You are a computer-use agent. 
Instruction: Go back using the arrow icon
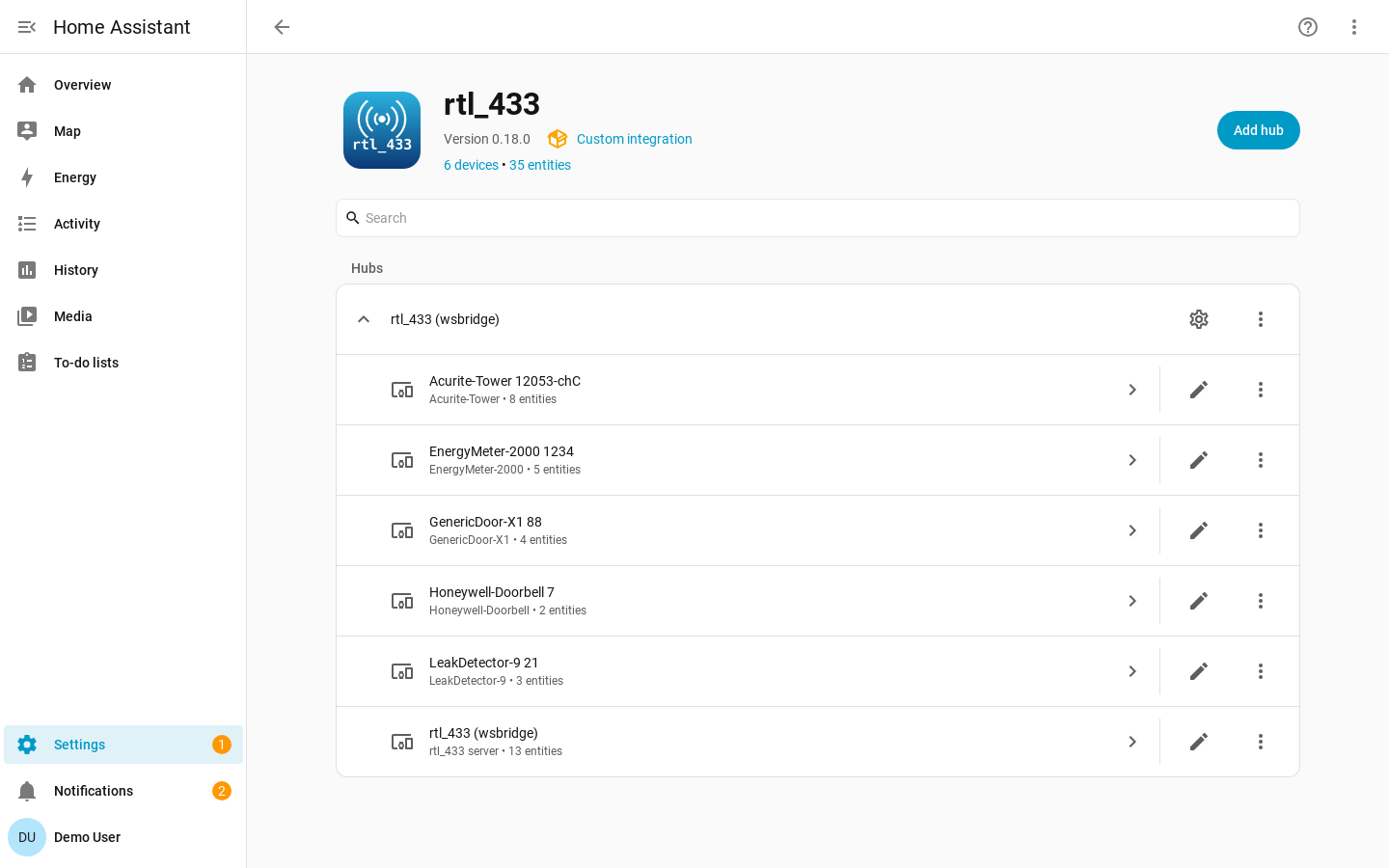[282, 27]
